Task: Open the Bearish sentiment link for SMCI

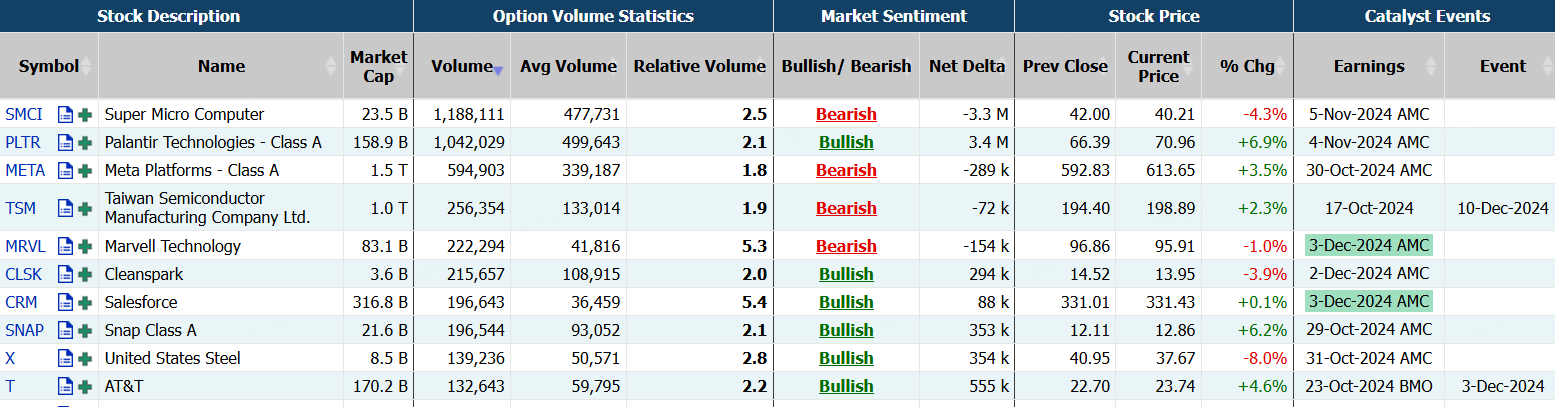Action: point(846,114)
